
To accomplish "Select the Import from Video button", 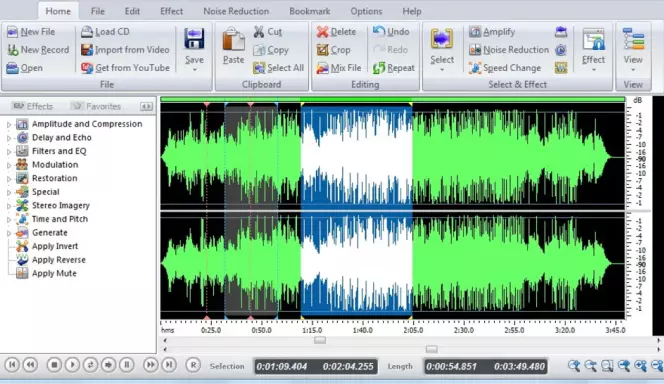I will 125,50.
